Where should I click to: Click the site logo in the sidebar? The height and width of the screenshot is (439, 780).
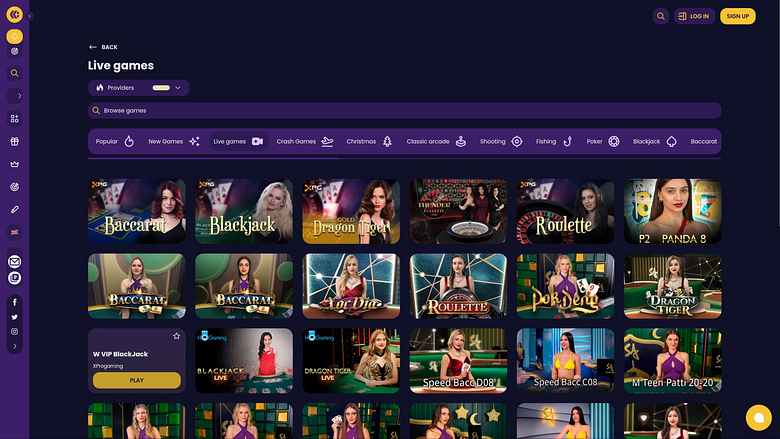tap(14, 15)
